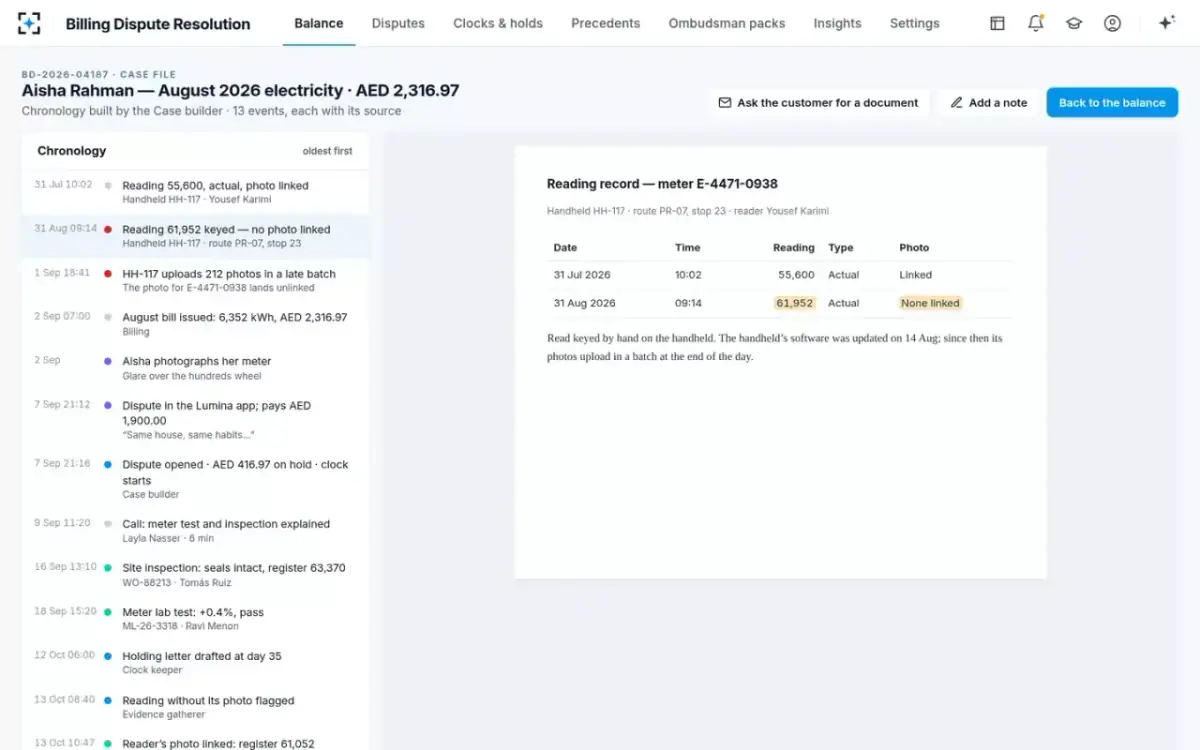The image size is (1200, 750).
Task: Toggle the 'oldest first' chronology sort
Action: 327,151
